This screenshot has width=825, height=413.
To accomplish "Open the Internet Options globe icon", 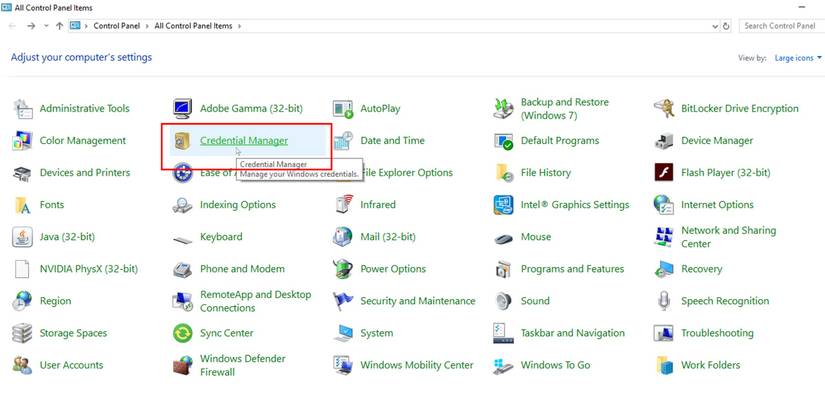I will click(x=664, y=205).
